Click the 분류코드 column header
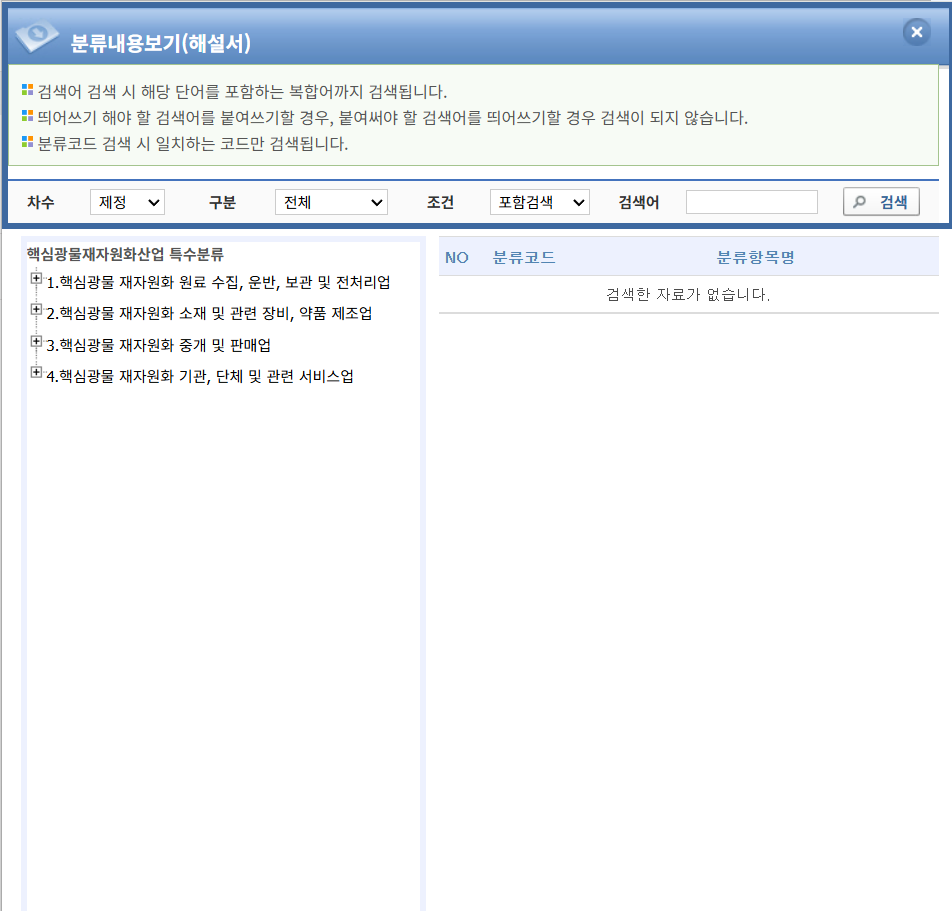 point(524,257)
